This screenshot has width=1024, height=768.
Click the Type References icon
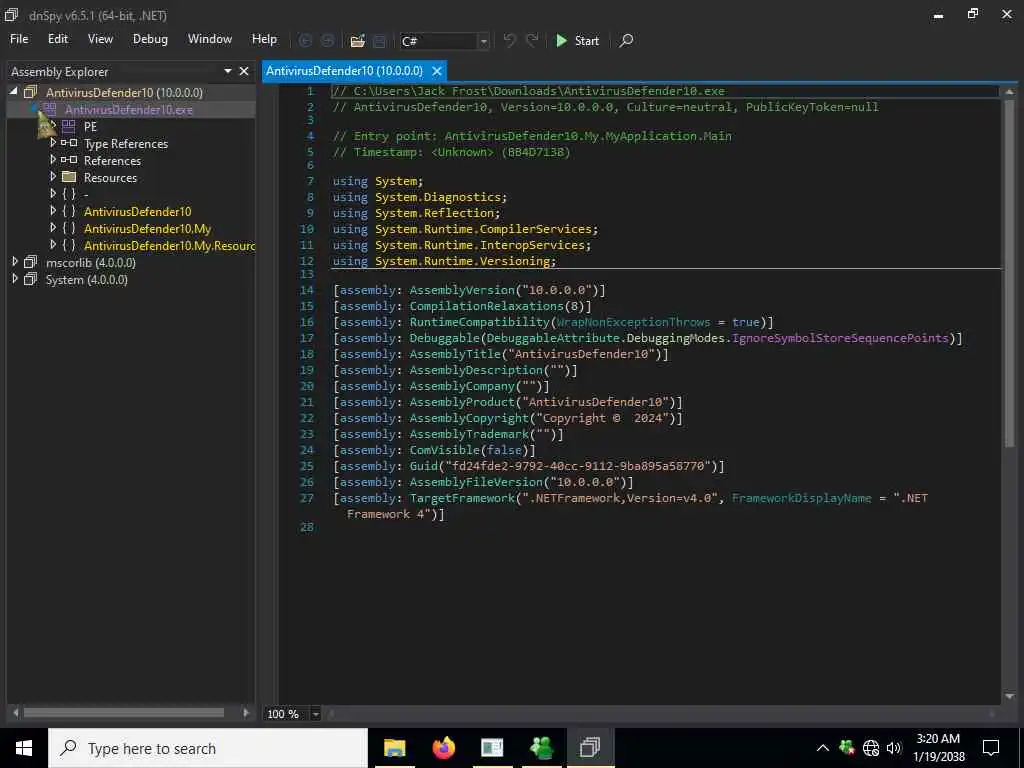(69, 142)
